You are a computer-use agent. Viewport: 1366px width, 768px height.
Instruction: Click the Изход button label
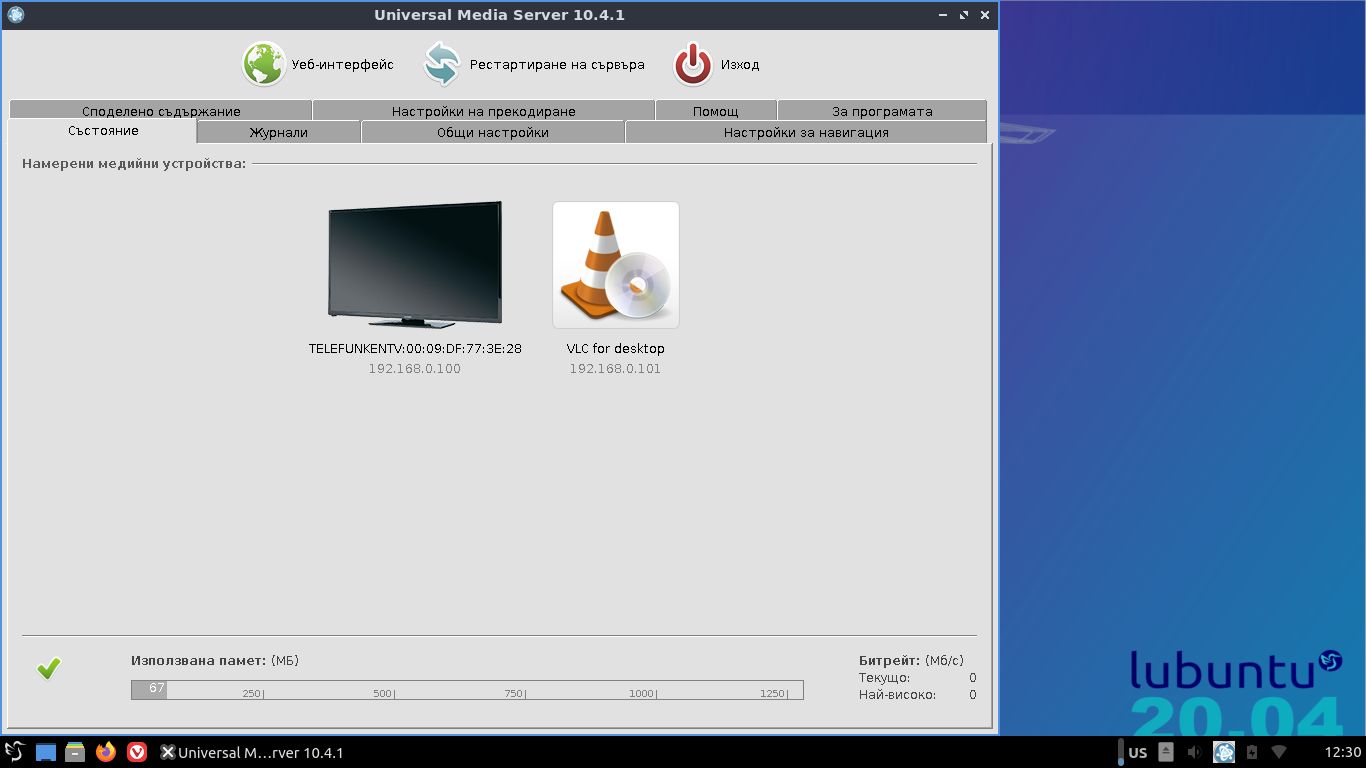(x=740, y=65)
